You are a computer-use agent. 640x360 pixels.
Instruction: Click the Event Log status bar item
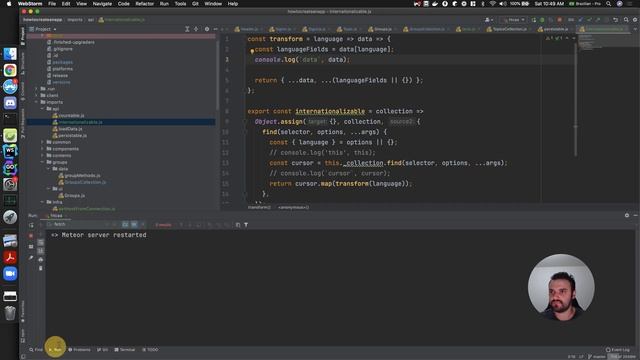coord(618,350)
